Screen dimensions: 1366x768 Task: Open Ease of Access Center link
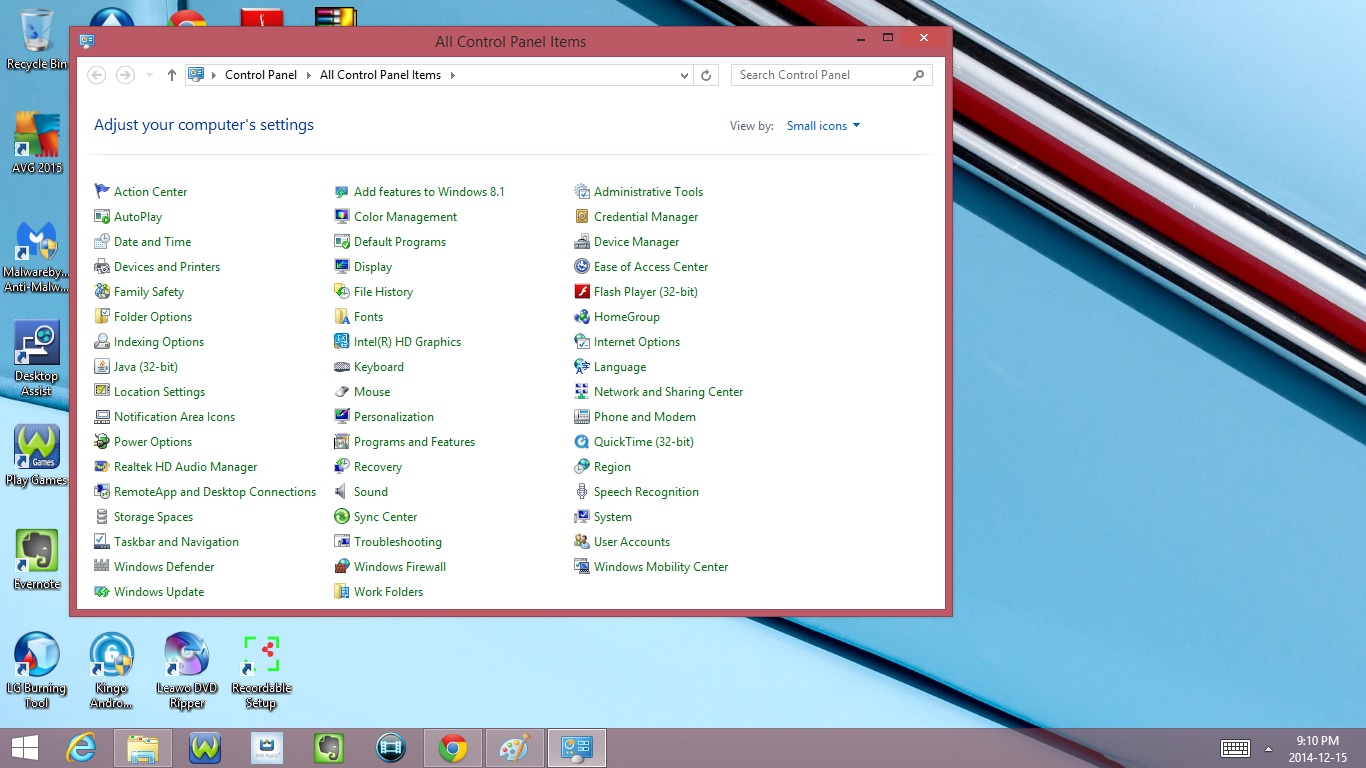pos(650,266)
